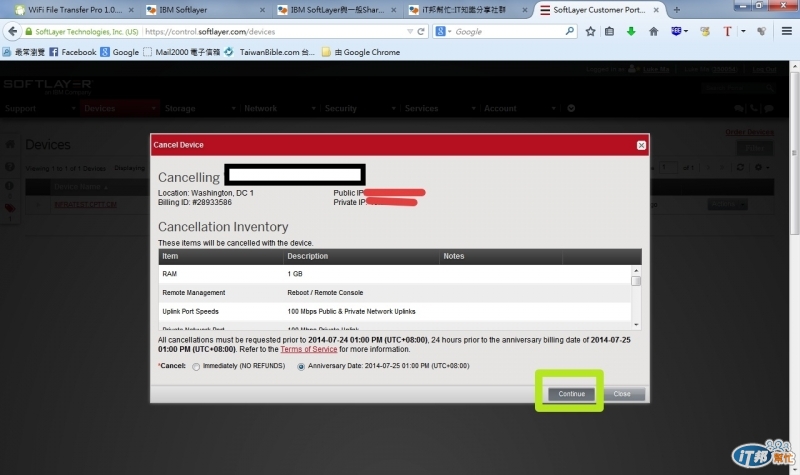Close the Cancel Device dialog X
The height and width of the screenshot is (475, 800).
[641, 145]
